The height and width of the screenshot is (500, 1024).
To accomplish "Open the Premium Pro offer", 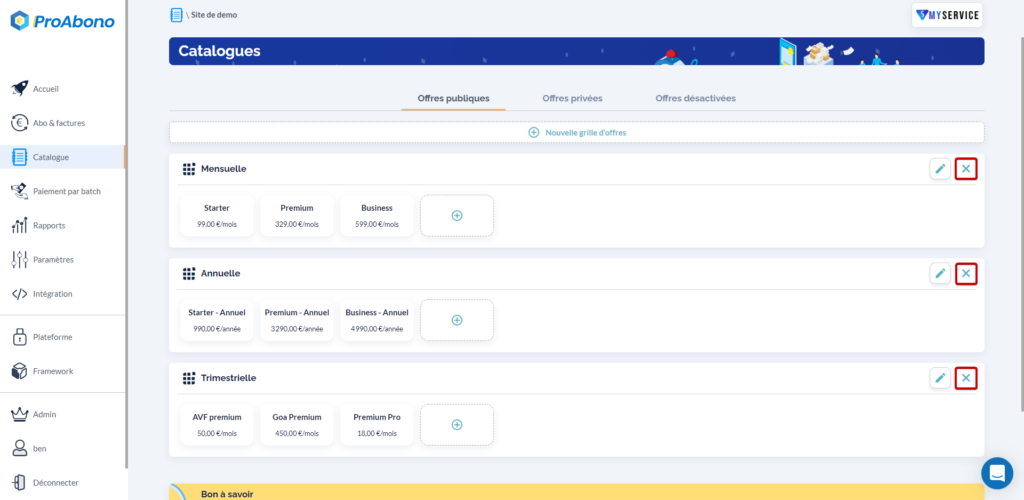I will (x=377, y=424).
